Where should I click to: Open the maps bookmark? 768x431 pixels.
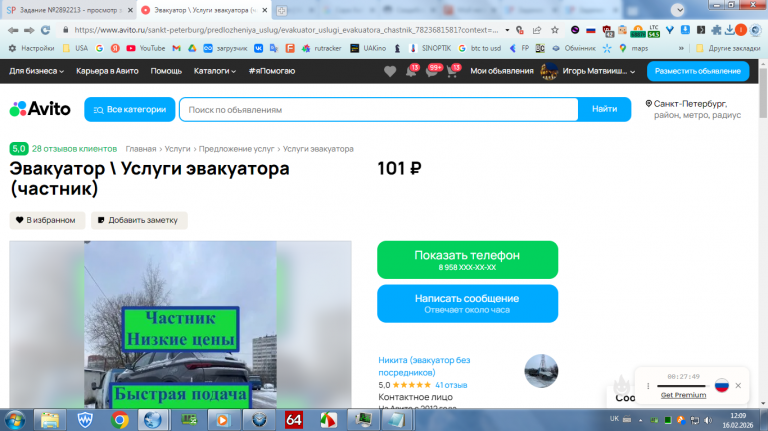[x=633, y=48]
